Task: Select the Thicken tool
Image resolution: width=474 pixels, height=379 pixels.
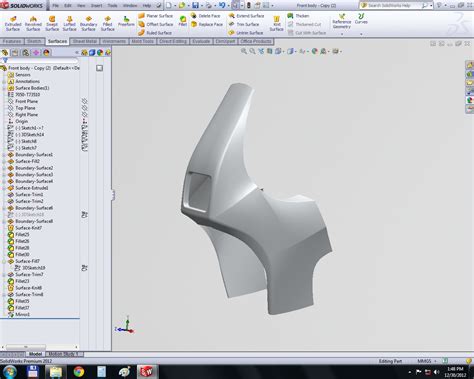Action: tap(299, 16)
